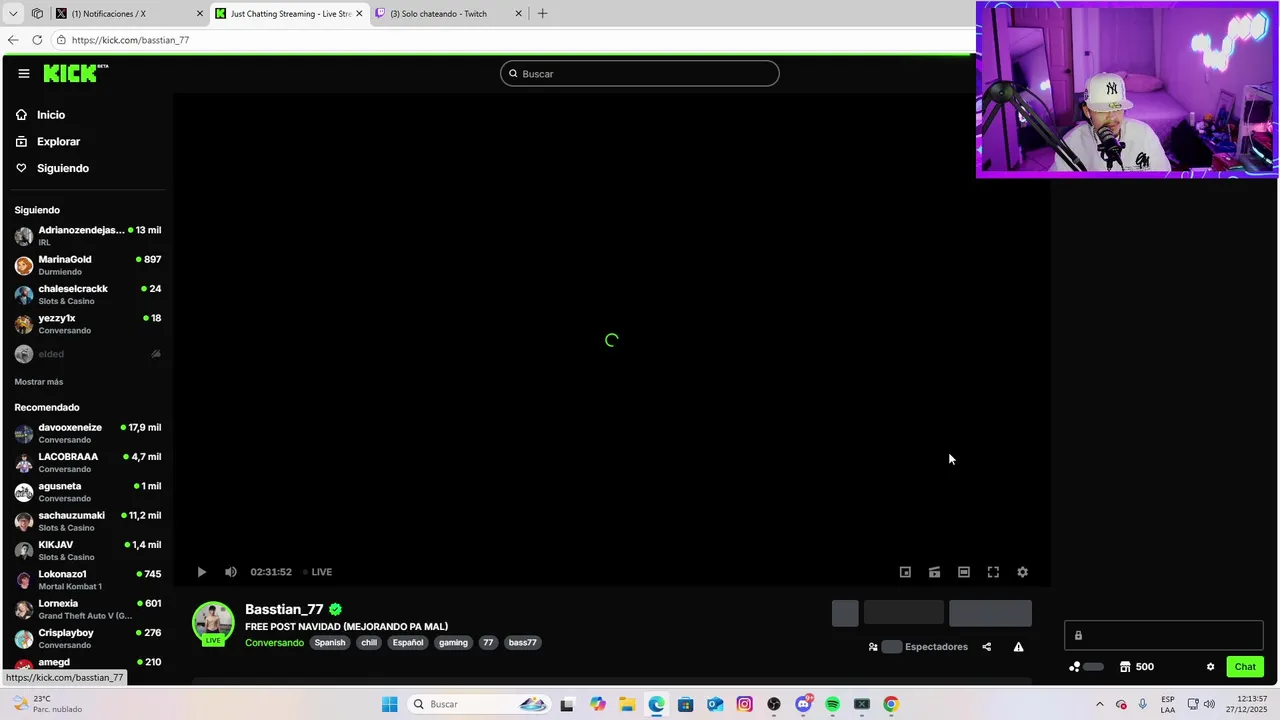Select the Español tag
This screenshot has width=1280, height=720.
pyautogui.click(x=408, y=643)
